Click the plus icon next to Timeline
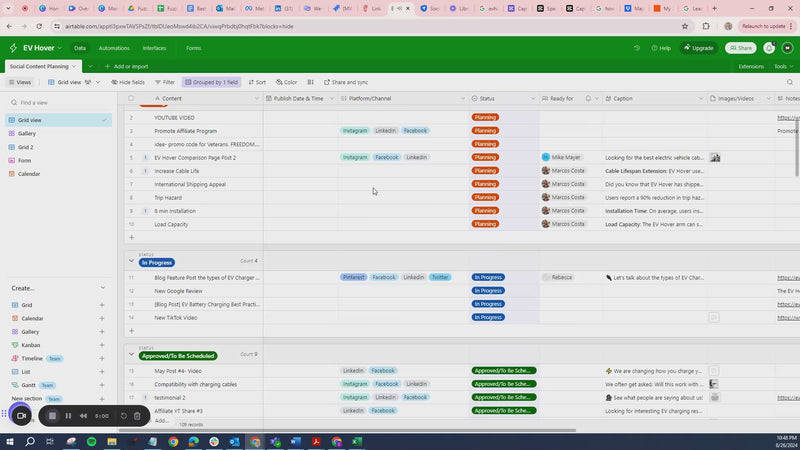This screenshot has height=450, width=800. click(102, 359)
